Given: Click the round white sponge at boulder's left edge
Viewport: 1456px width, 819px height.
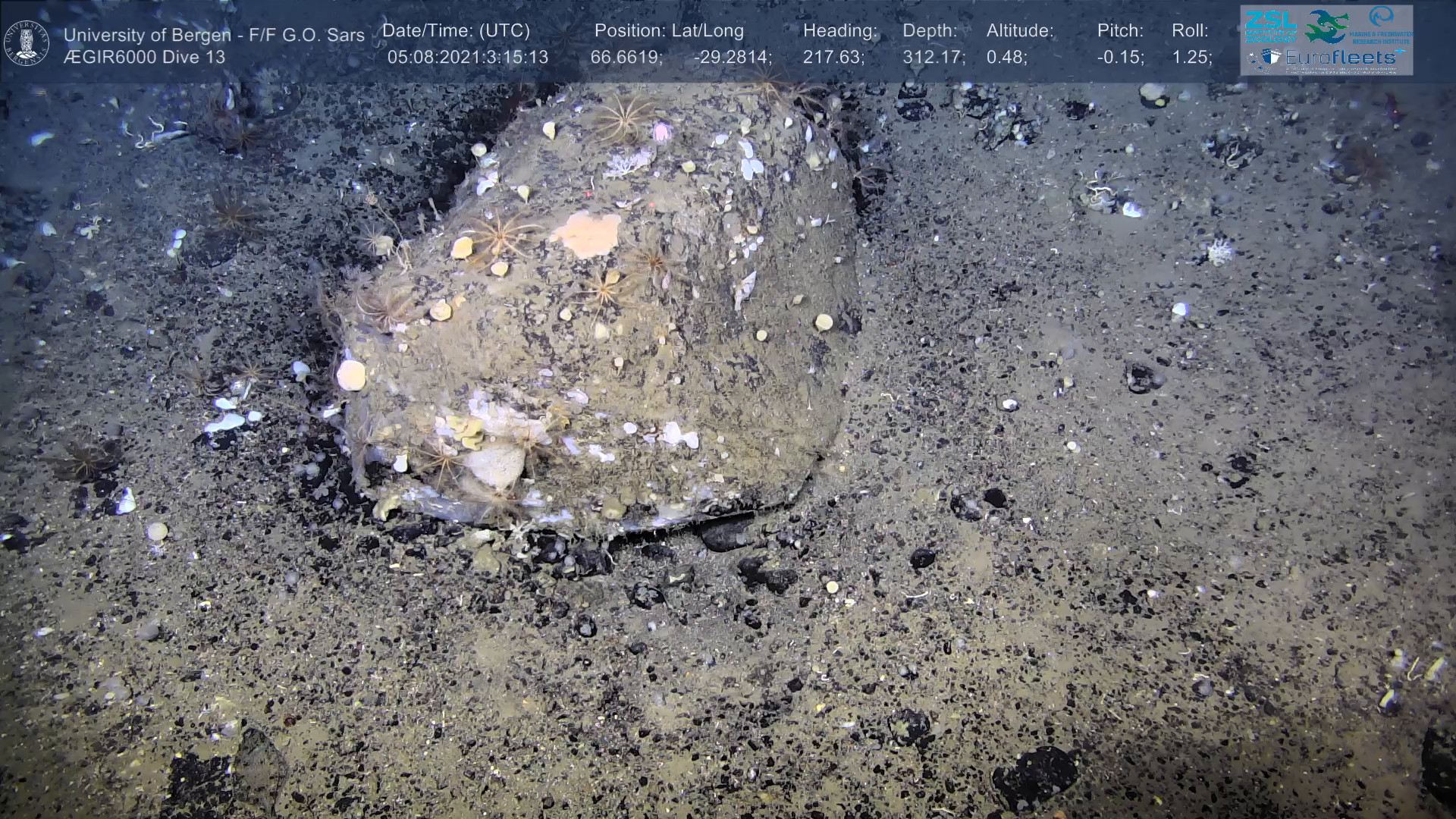Looking at the screenshot, I should pyautogui.click(x=351, y=375).
